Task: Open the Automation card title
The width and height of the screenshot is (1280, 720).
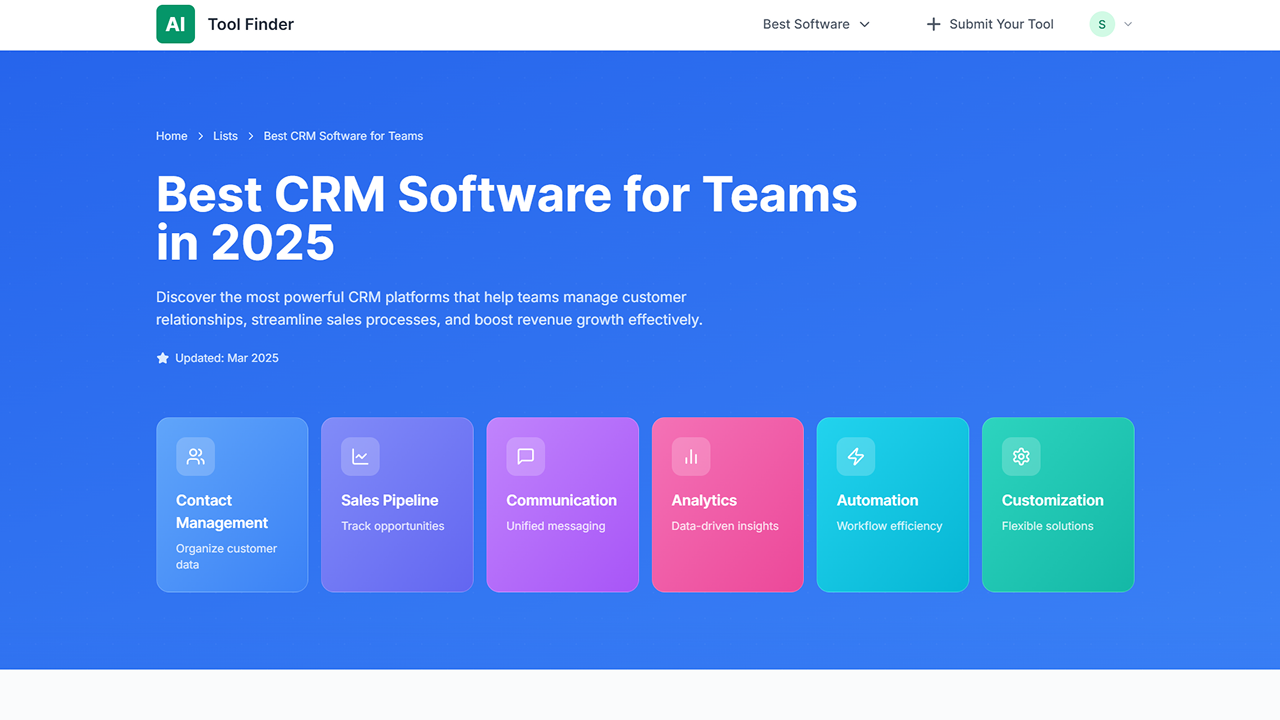Action: [877, 500]
